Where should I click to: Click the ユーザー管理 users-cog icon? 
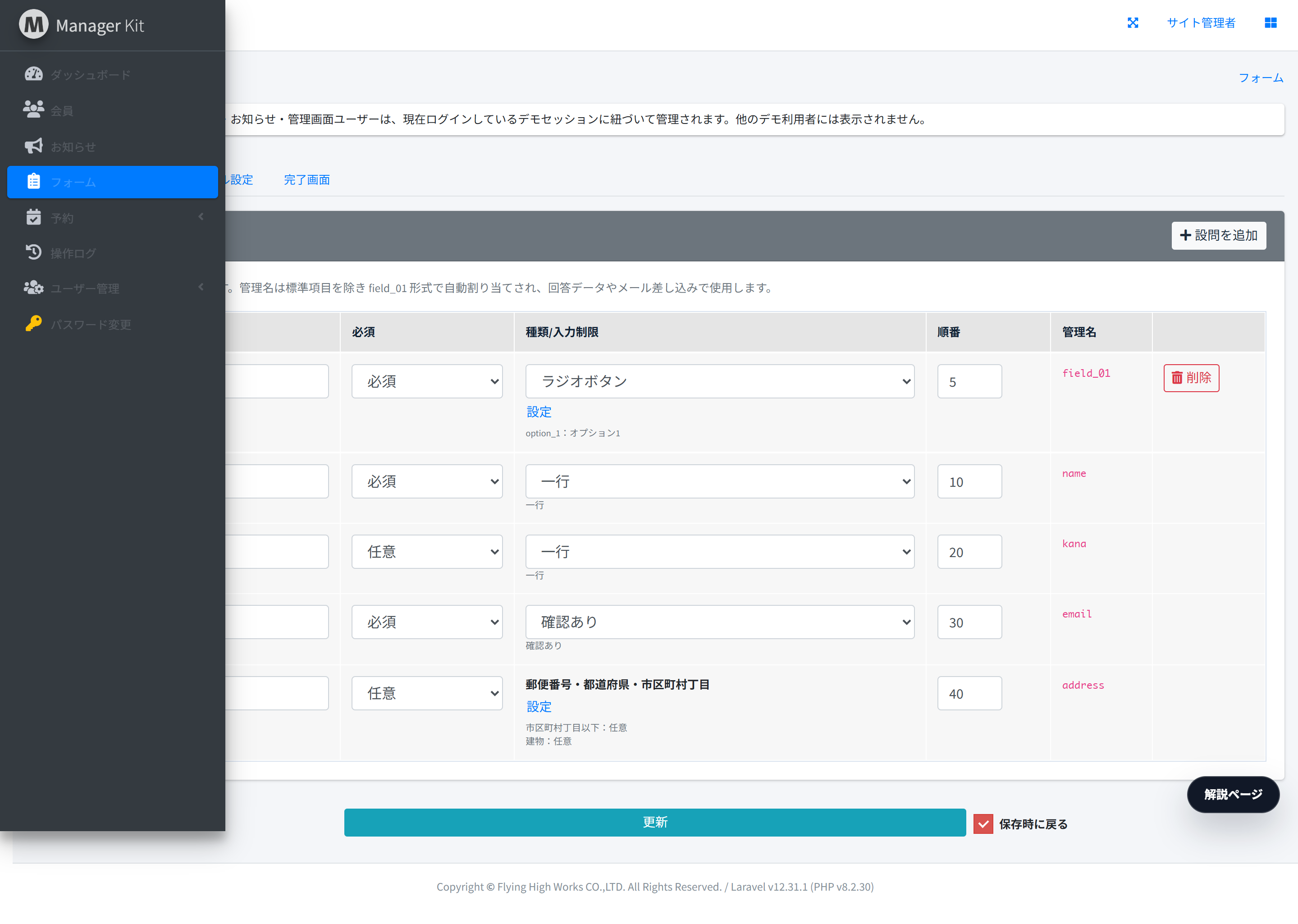point(33,288)
